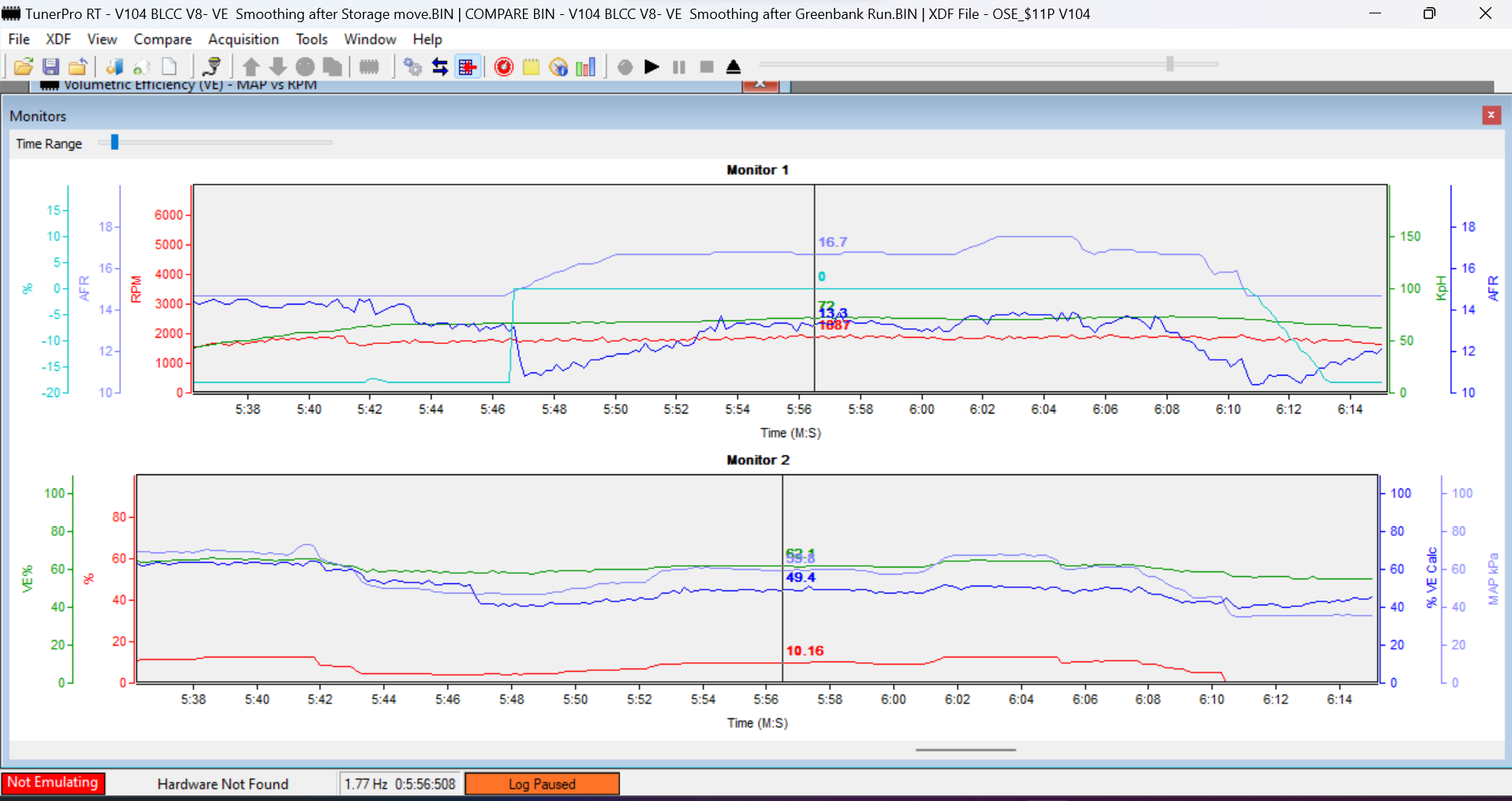Pause the log playback
The image size is (1512, 801).
click(x=679, y=67)
